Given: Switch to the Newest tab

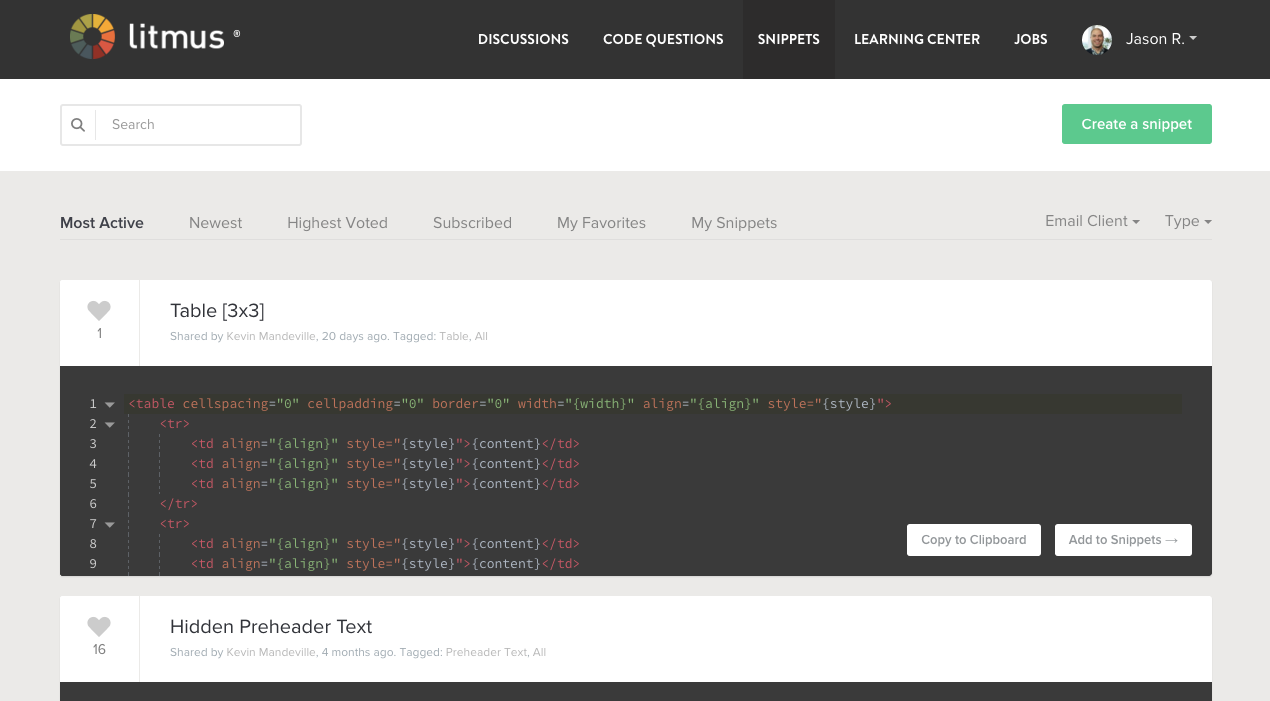Looking at the screenshot, I should tap(215, 223).
